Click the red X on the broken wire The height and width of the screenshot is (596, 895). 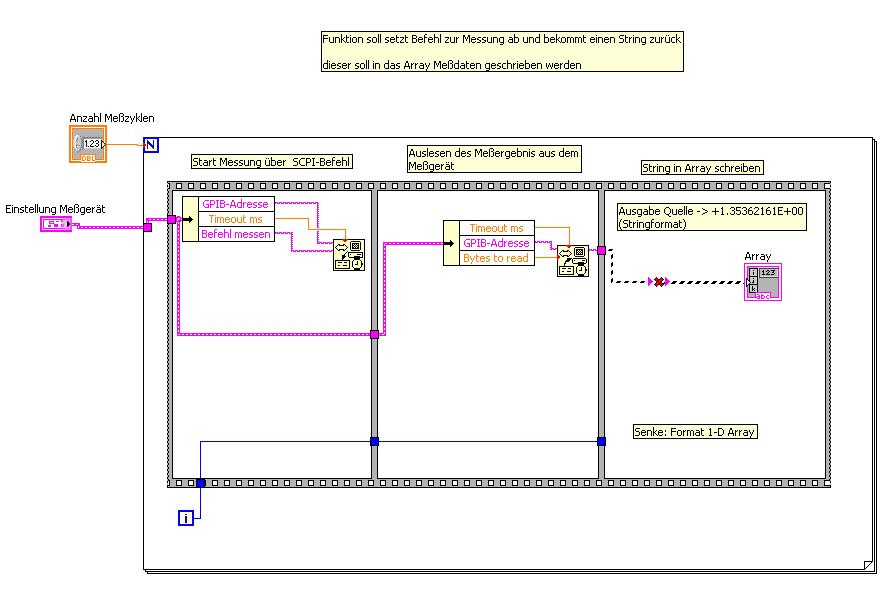(659, 281)
